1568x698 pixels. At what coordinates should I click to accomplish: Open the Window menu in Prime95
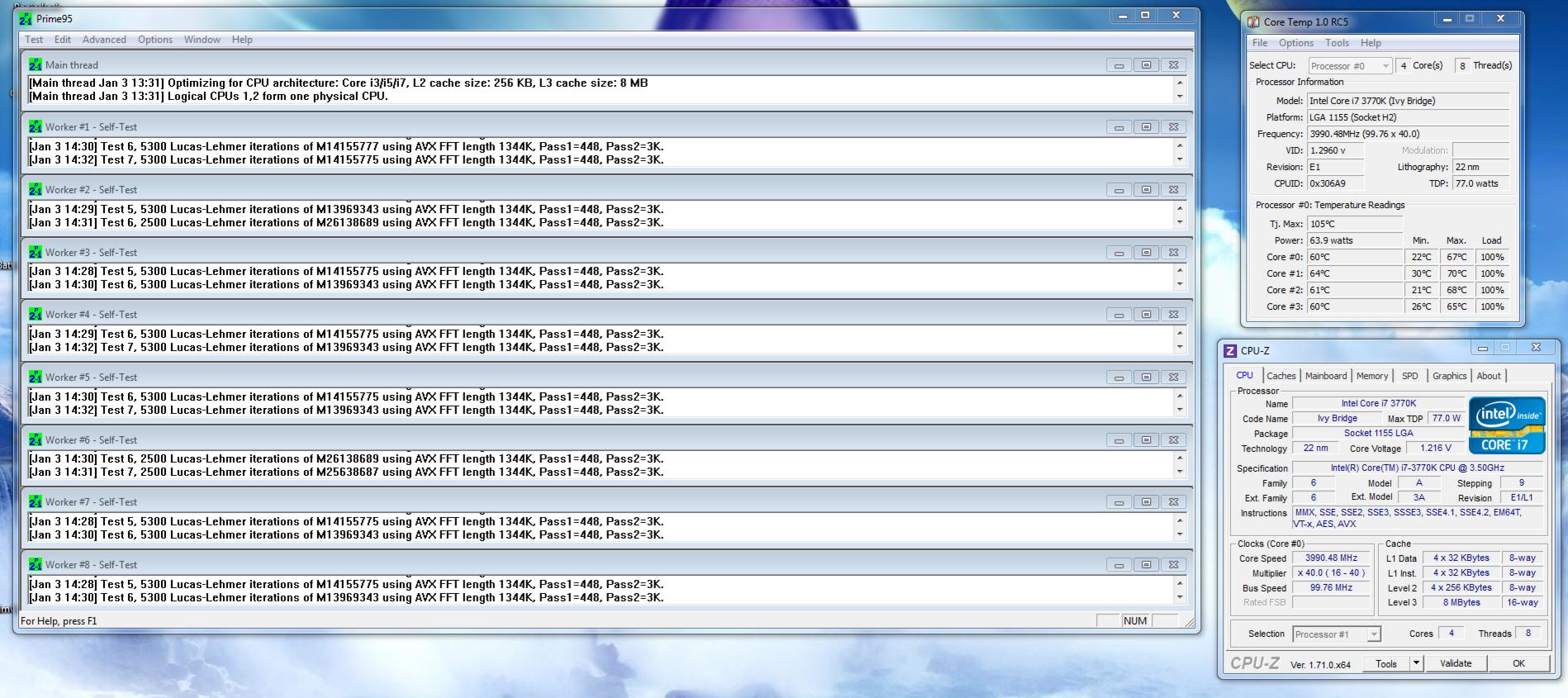click(202, 40)
